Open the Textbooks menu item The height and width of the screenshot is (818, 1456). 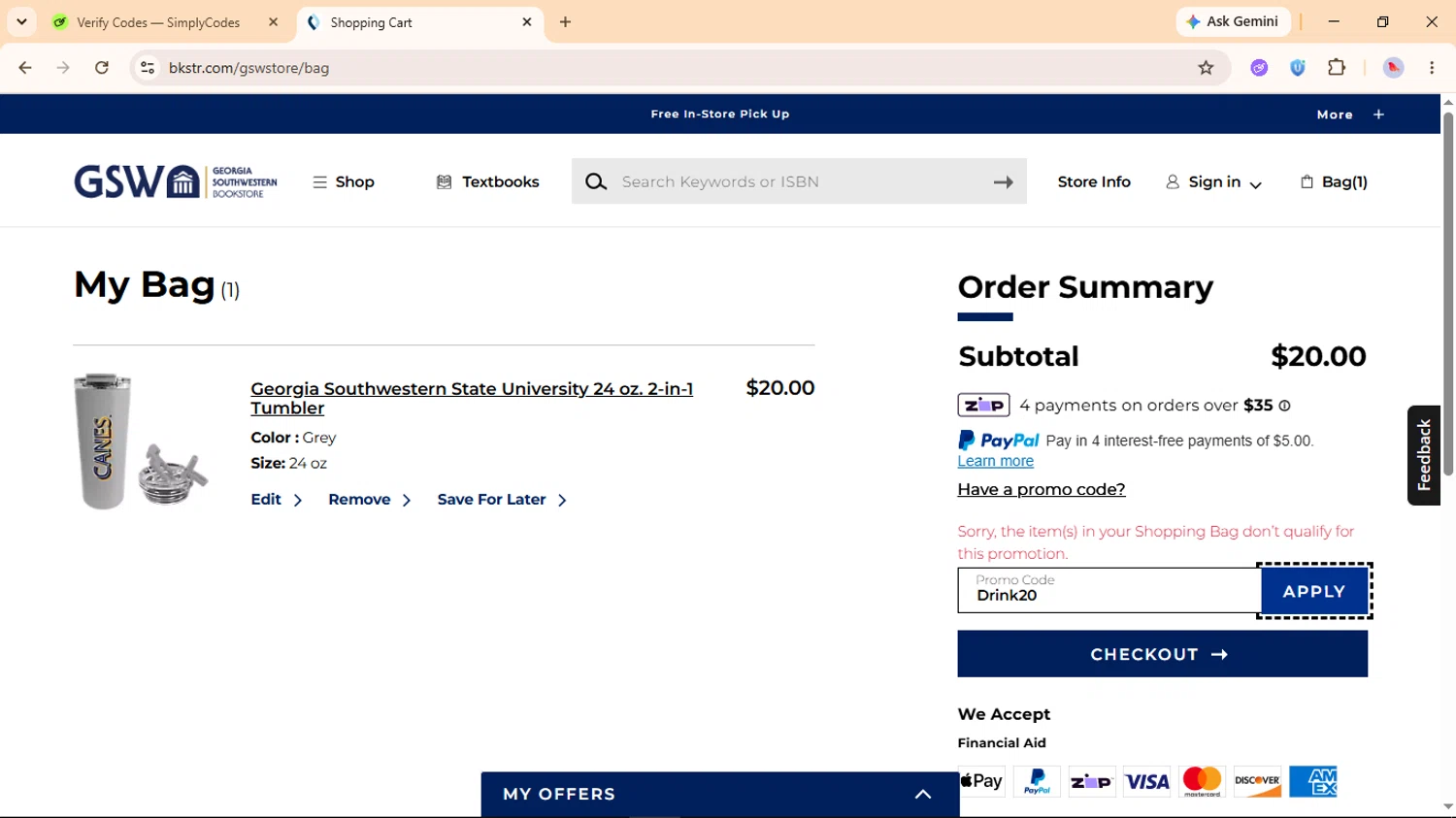click(x=487, y=182)
